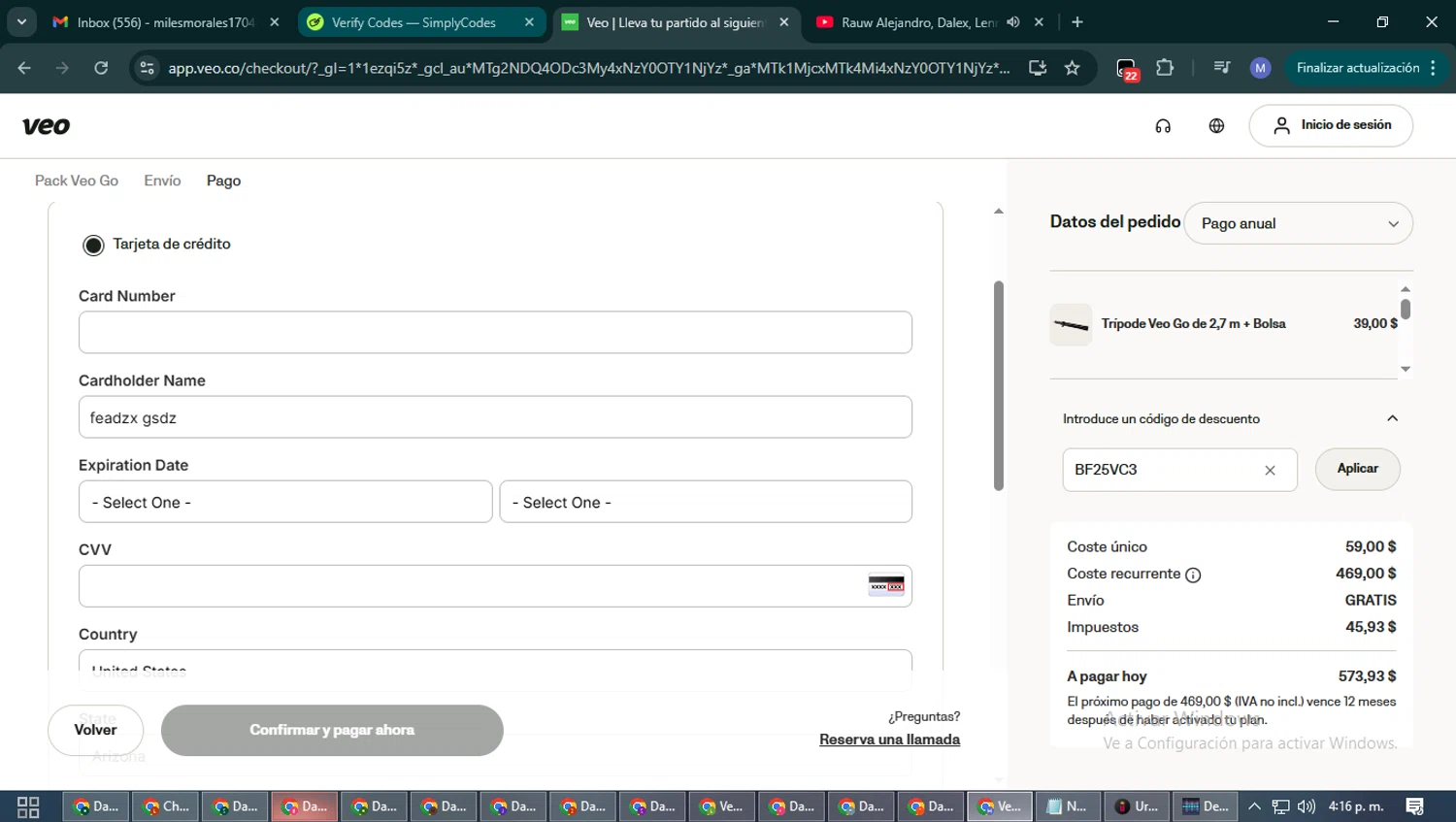Click the address bar URL
Screen dimensions: 1456x822
(588, 68)
